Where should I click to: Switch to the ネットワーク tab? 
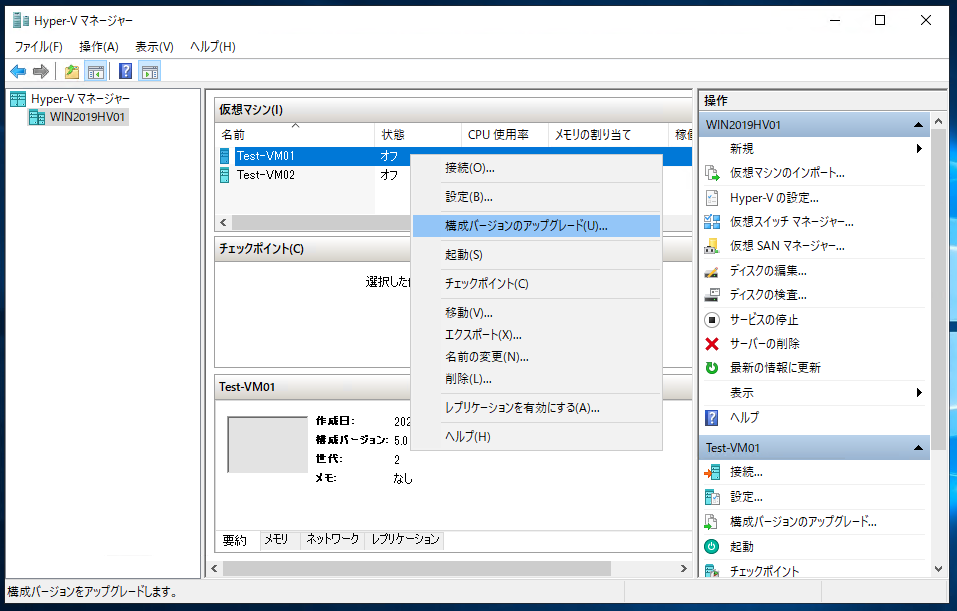point(332,539)
